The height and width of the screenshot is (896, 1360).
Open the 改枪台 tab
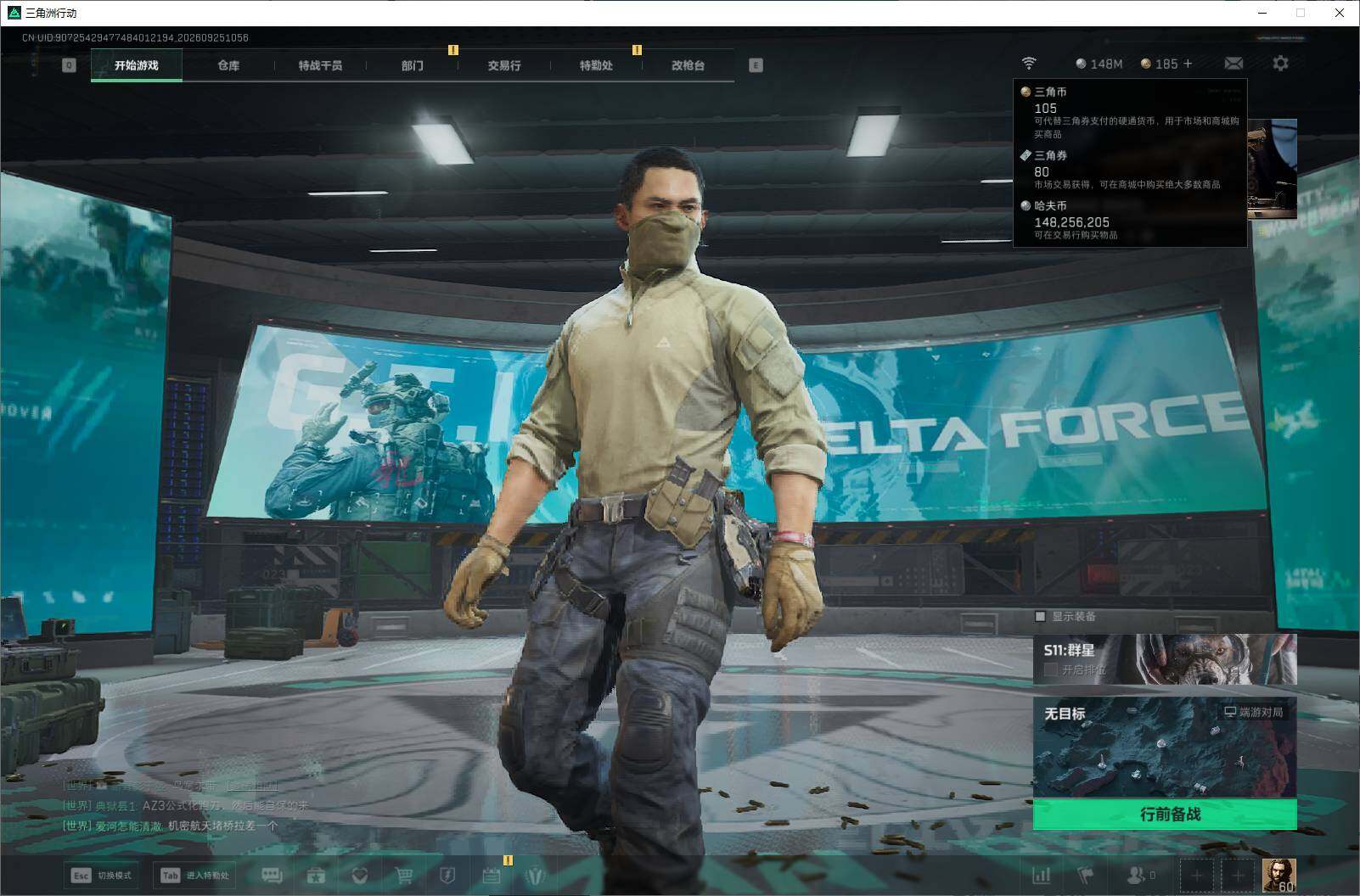pos(688,65)
